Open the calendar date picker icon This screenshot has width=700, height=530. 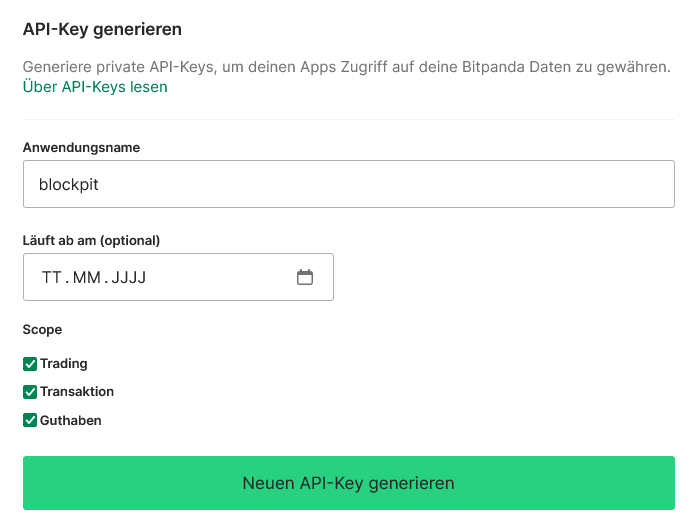coord(305,278)
